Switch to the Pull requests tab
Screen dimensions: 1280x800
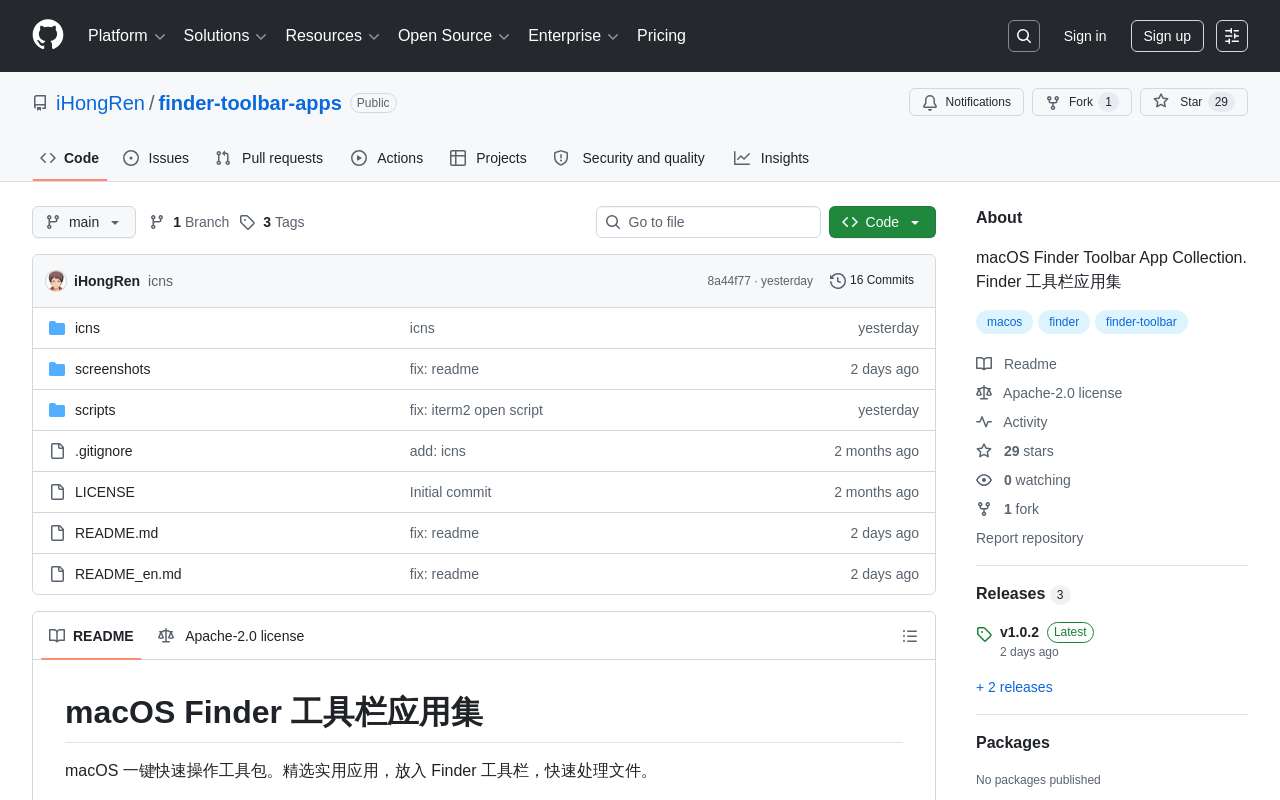tap(281, 158)
